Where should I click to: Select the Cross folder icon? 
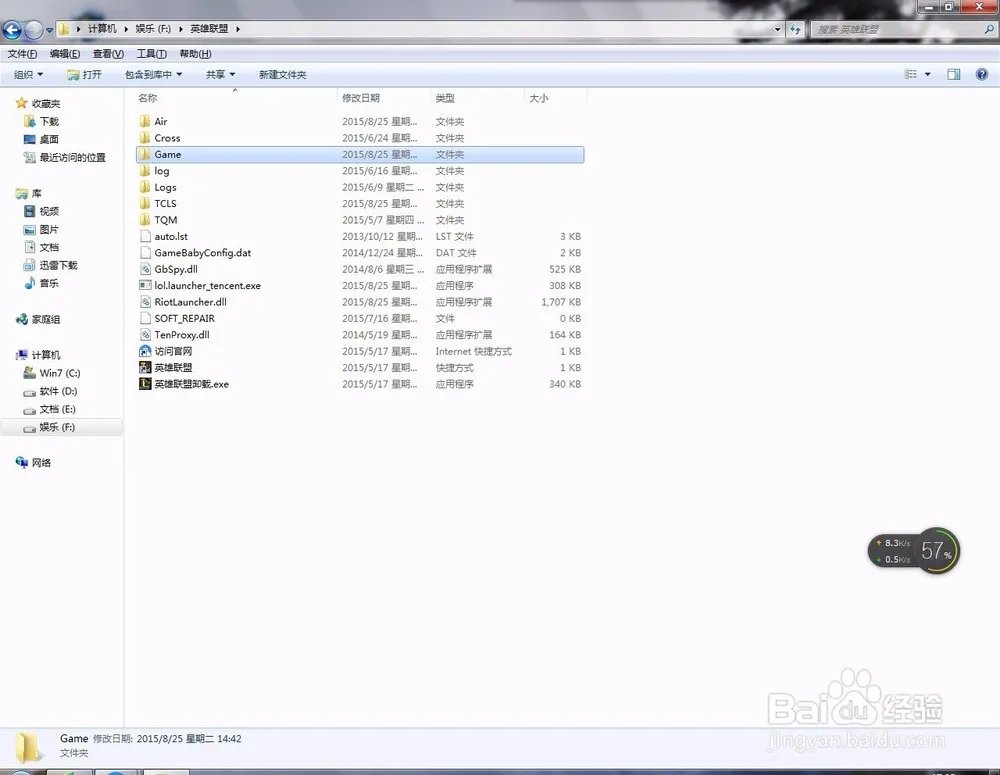coord(145,138)
